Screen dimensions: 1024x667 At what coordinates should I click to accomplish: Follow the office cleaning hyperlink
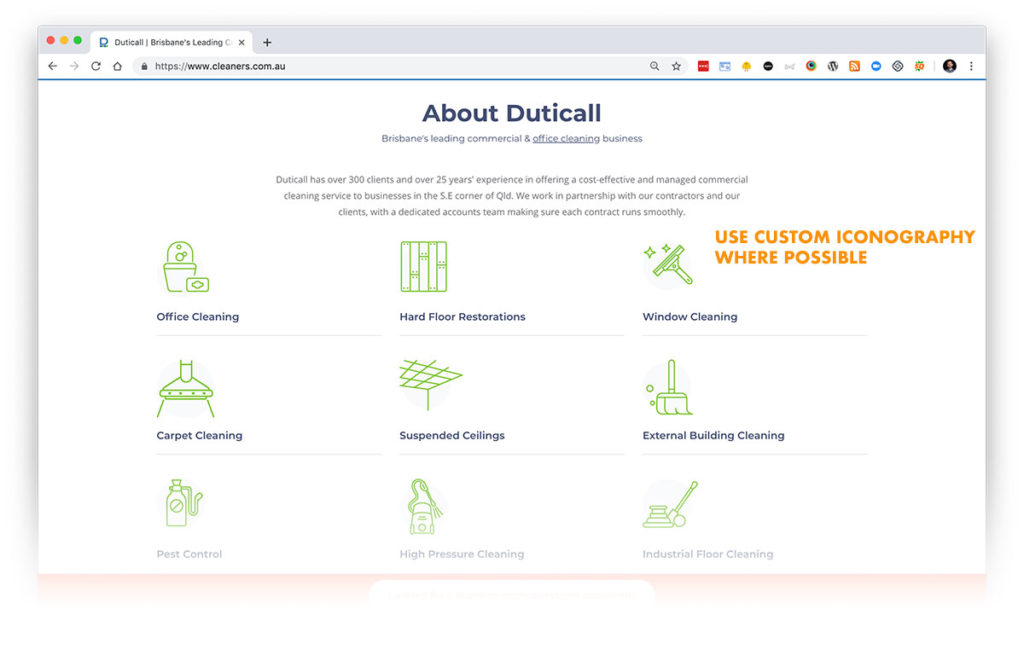click(x=566, y=138)
